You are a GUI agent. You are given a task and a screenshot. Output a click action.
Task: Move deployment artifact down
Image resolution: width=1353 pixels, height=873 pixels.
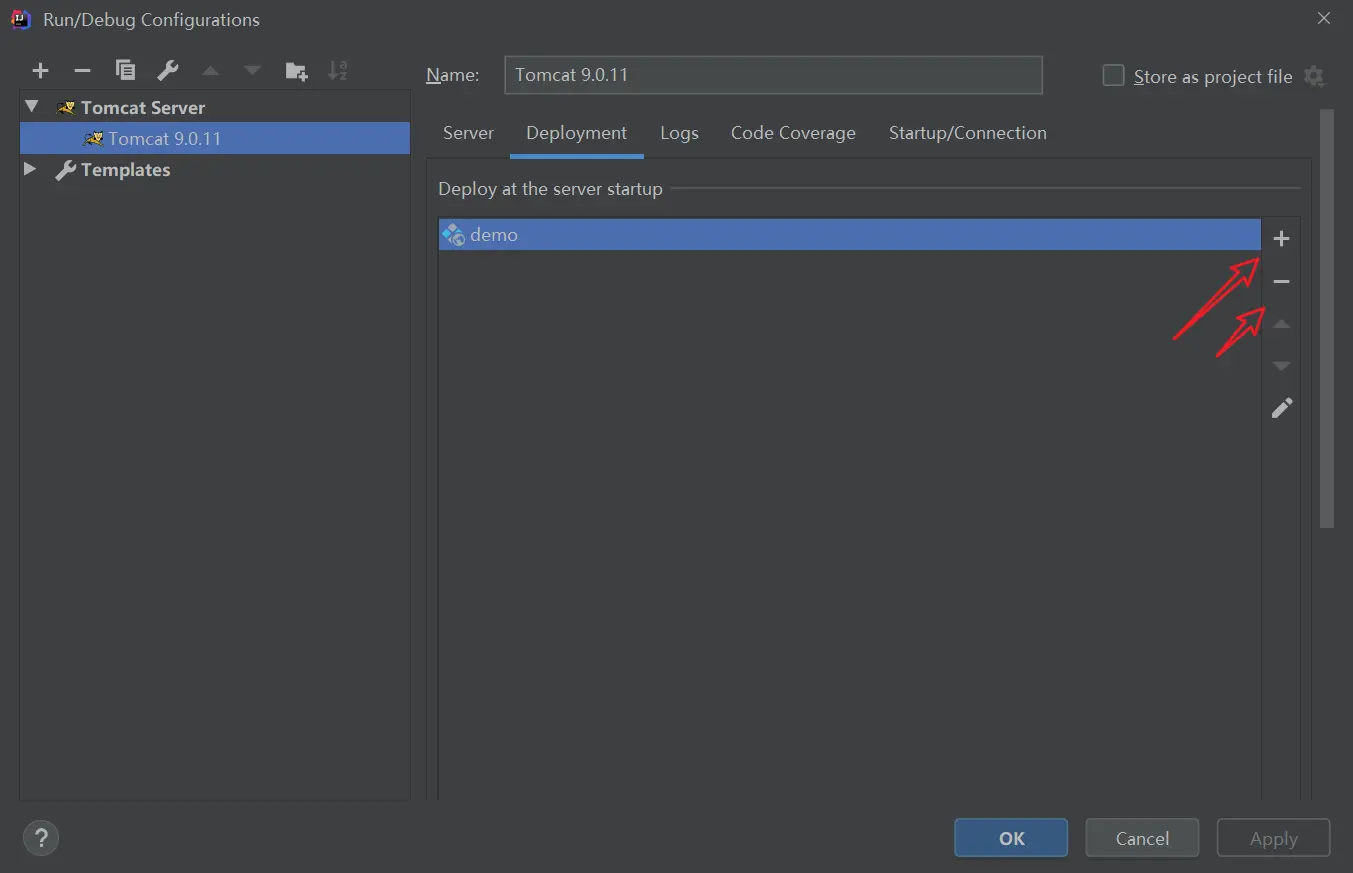(1281, 366)
